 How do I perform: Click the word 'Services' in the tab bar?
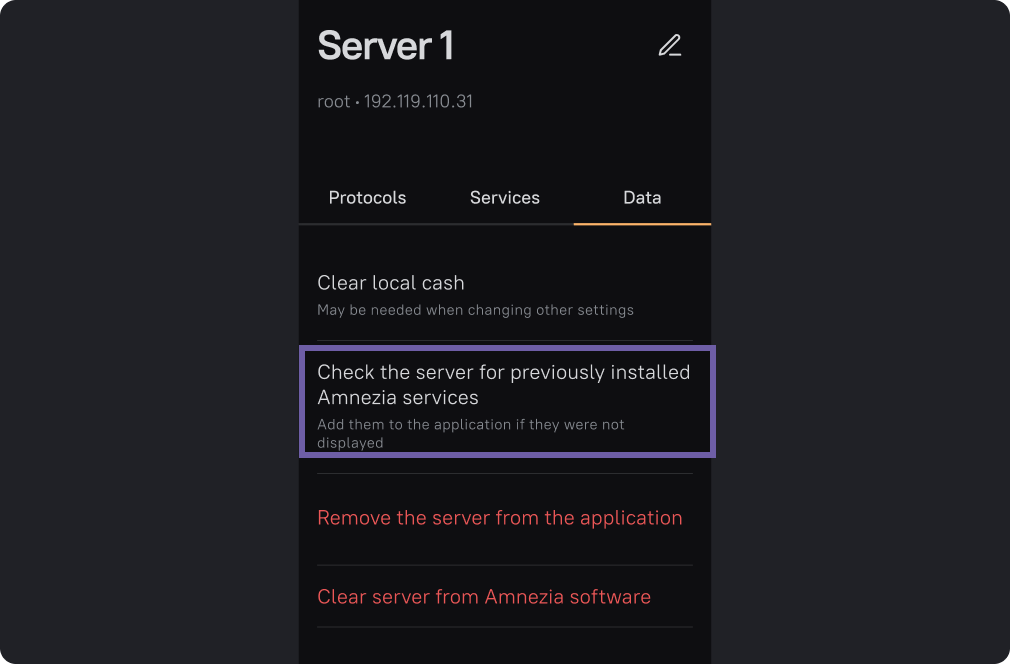(504, 198)
